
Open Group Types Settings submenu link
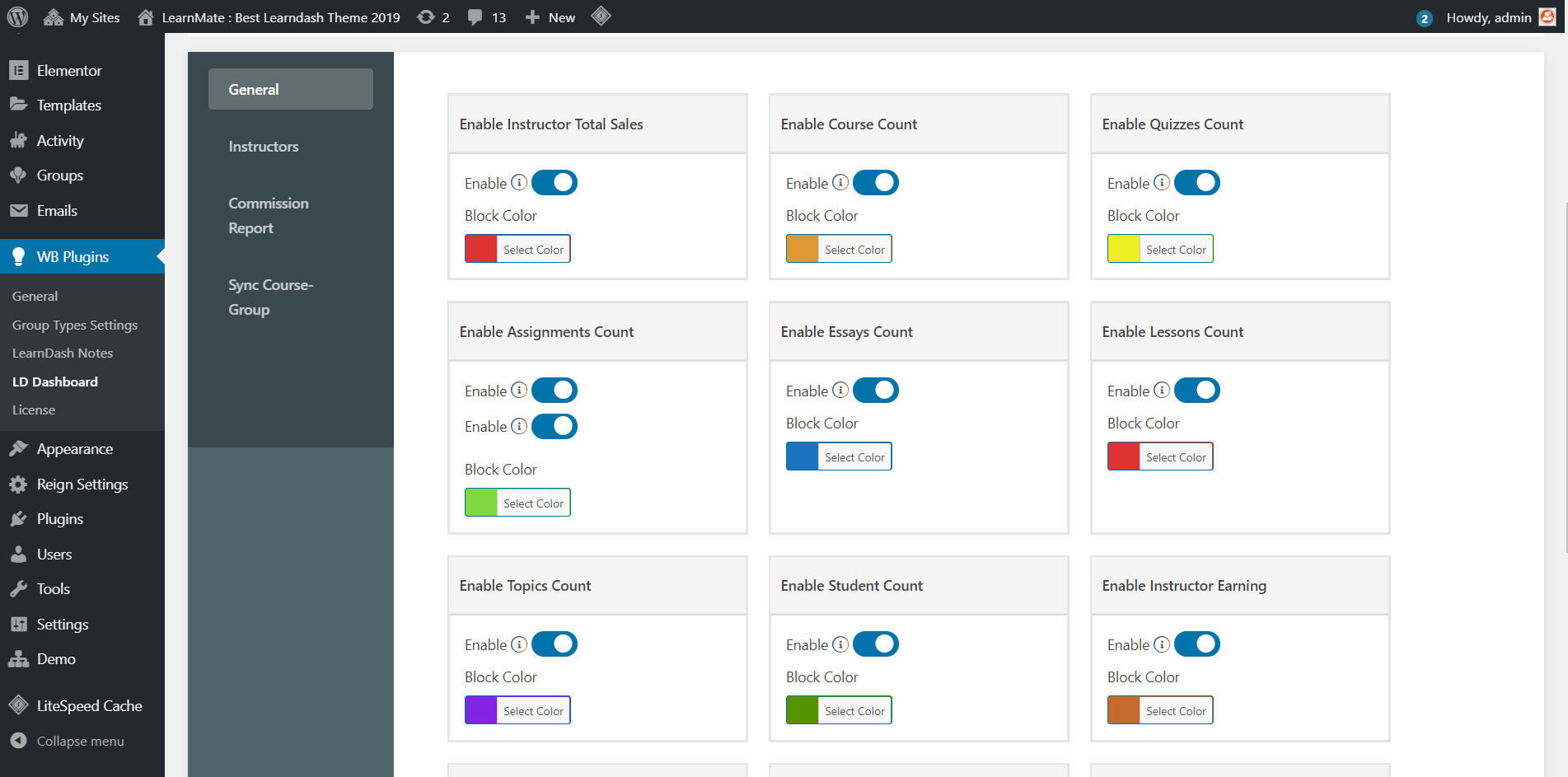click(75, 325)
